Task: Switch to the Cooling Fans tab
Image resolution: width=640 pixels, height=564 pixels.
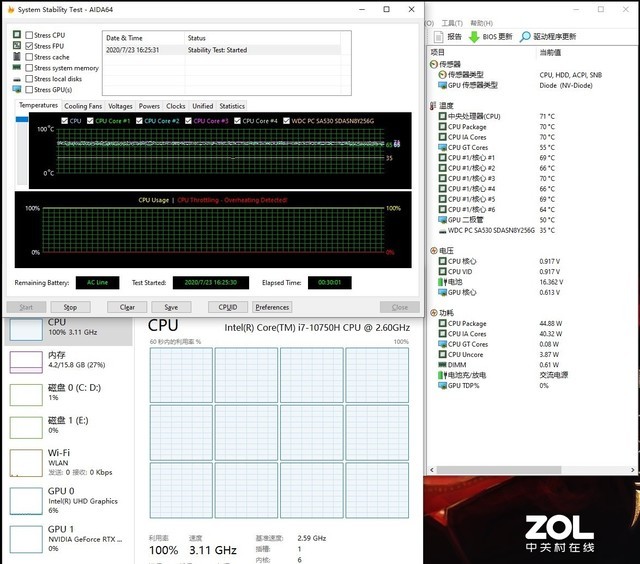Action: point(83,105)
